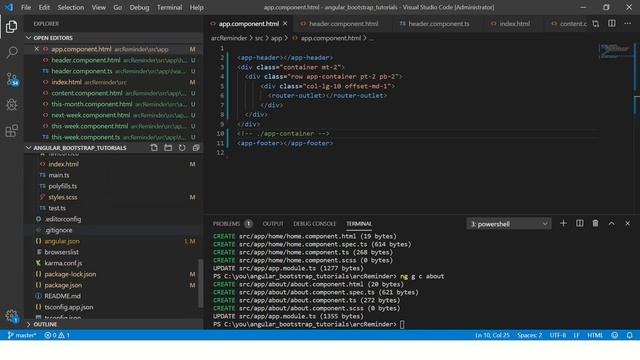Open the Selection menu
Viewport: 640px width, 360px height.
(x=71, y=7)
